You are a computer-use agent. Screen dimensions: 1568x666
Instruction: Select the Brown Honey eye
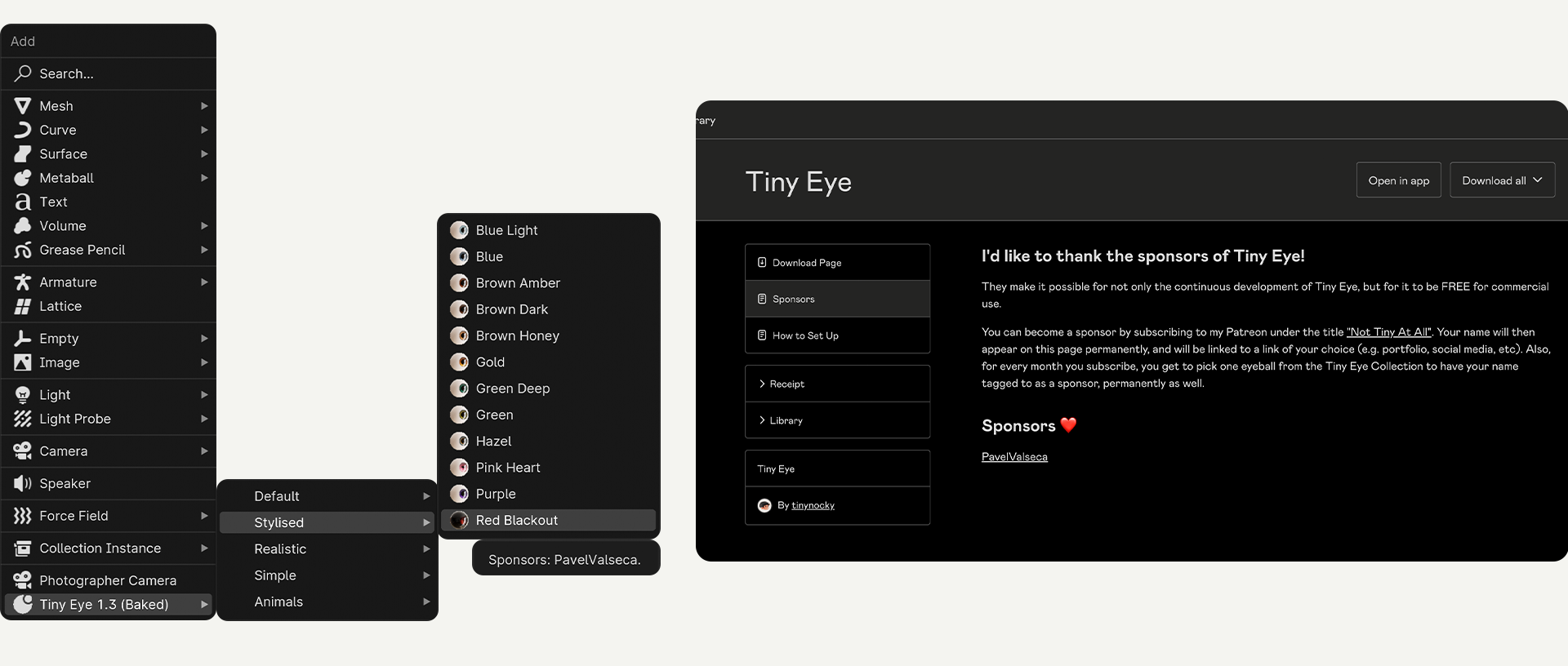[x=549, y=335]
